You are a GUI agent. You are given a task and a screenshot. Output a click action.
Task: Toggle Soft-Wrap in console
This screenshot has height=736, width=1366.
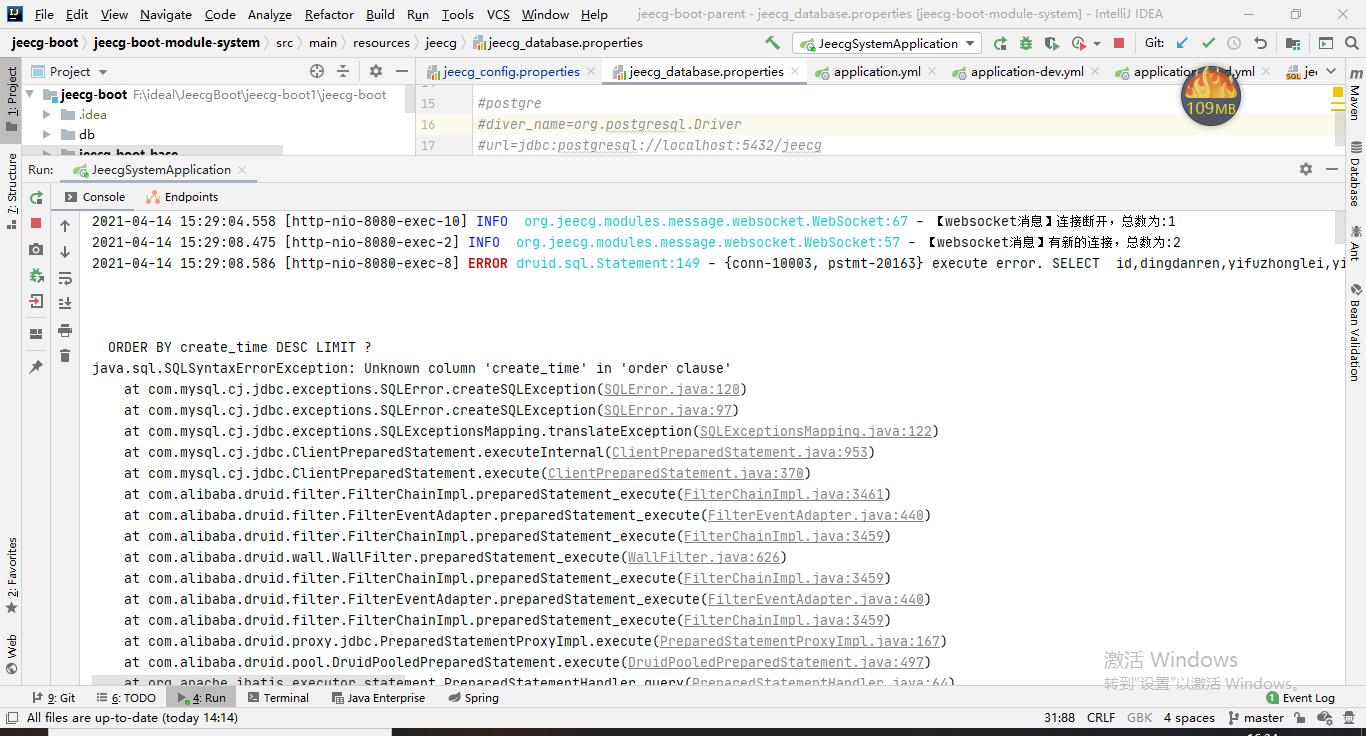click(x=65, y=278)
